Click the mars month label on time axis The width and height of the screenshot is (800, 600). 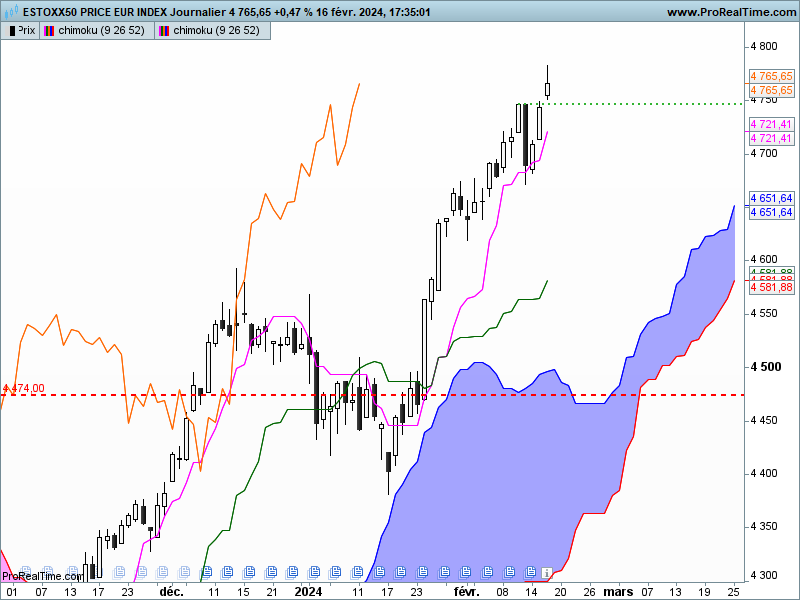(618, 592)
